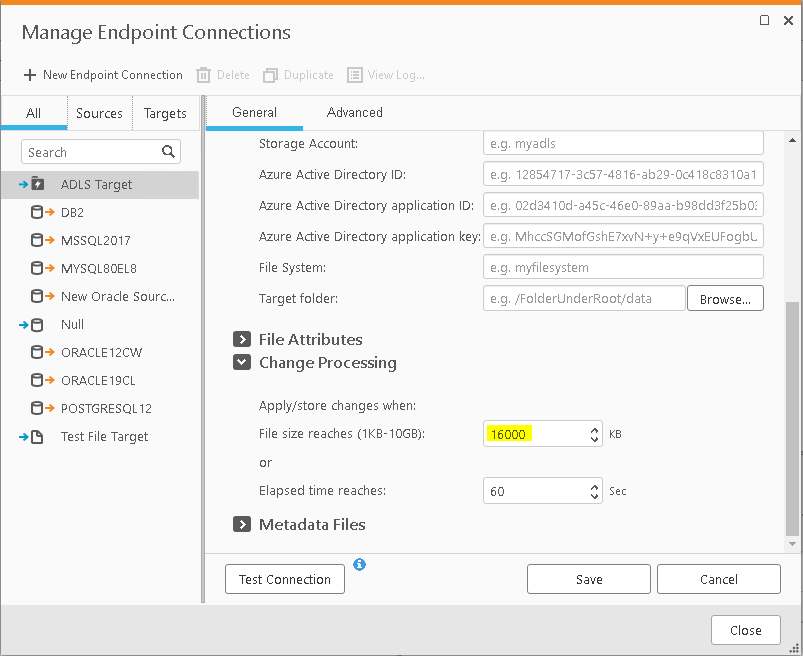Increase the file size stepper value
Viewport: 803px width, 656px height.
pos(594,428)
